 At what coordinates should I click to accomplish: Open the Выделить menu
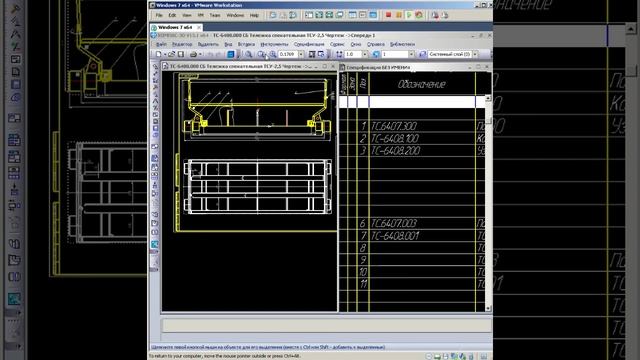pyautogui.click(x=208, y=44)
